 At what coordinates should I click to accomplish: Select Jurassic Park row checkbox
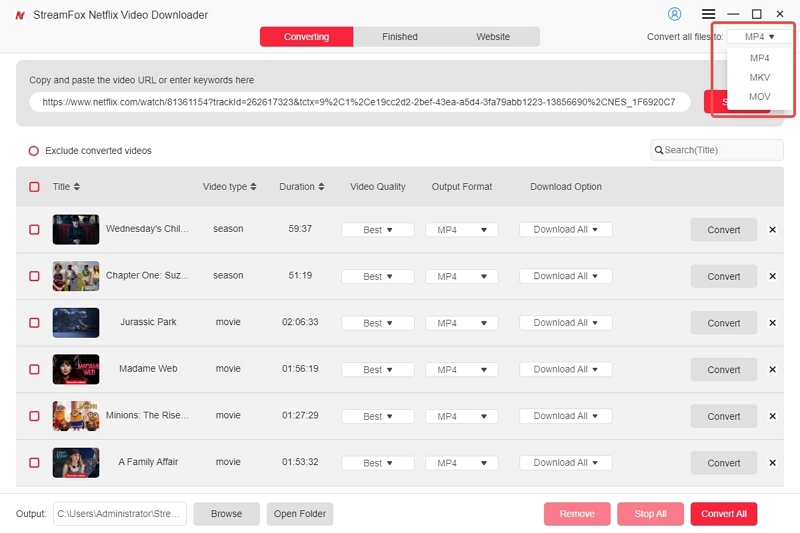tap(34, 323)
